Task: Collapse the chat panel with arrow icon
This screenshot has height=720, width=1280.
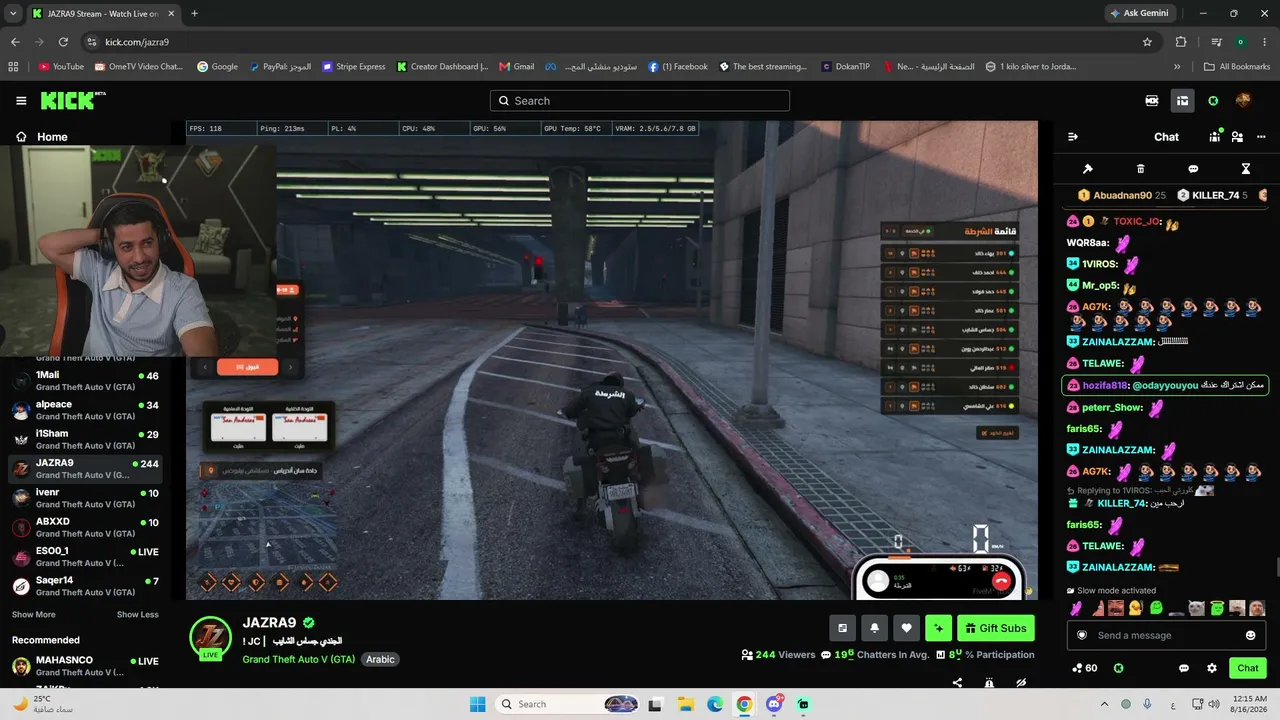Action: click(x=1073, y=137)
